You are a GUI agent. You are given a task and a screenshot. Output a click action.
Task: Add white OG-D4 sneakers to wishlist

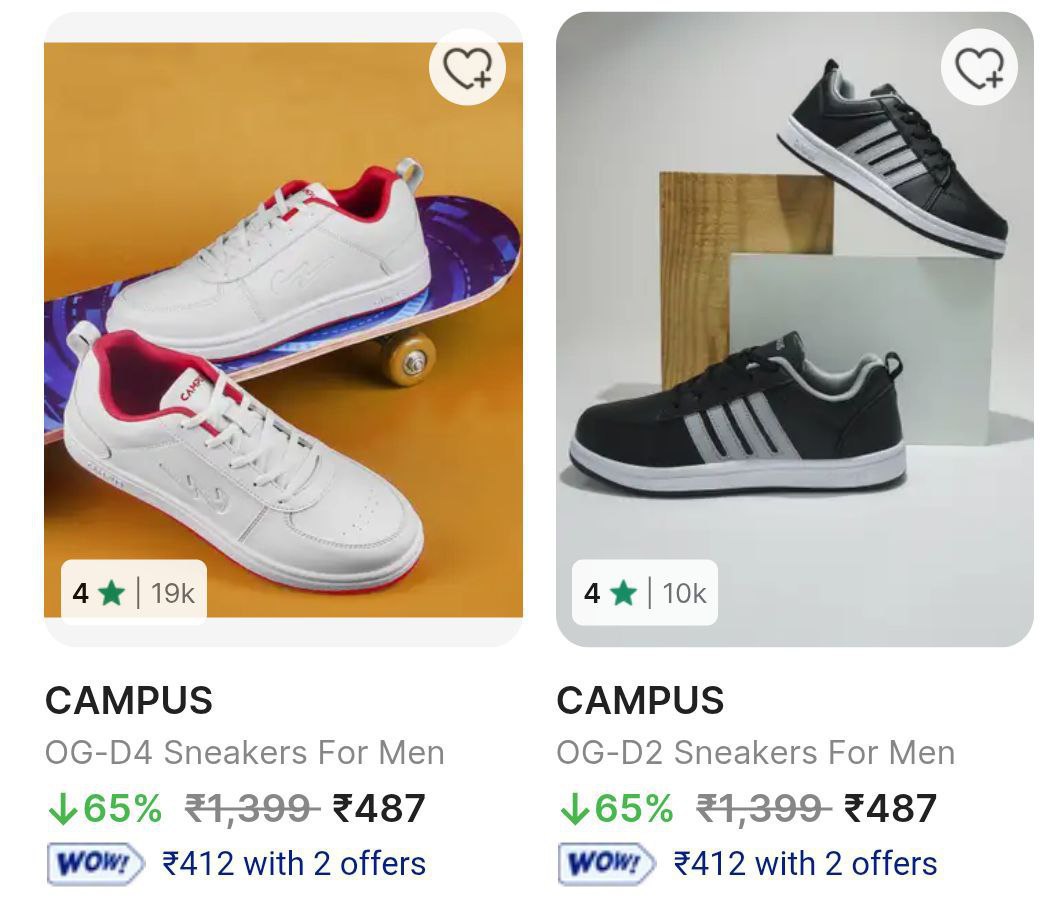tap(467, 68)
